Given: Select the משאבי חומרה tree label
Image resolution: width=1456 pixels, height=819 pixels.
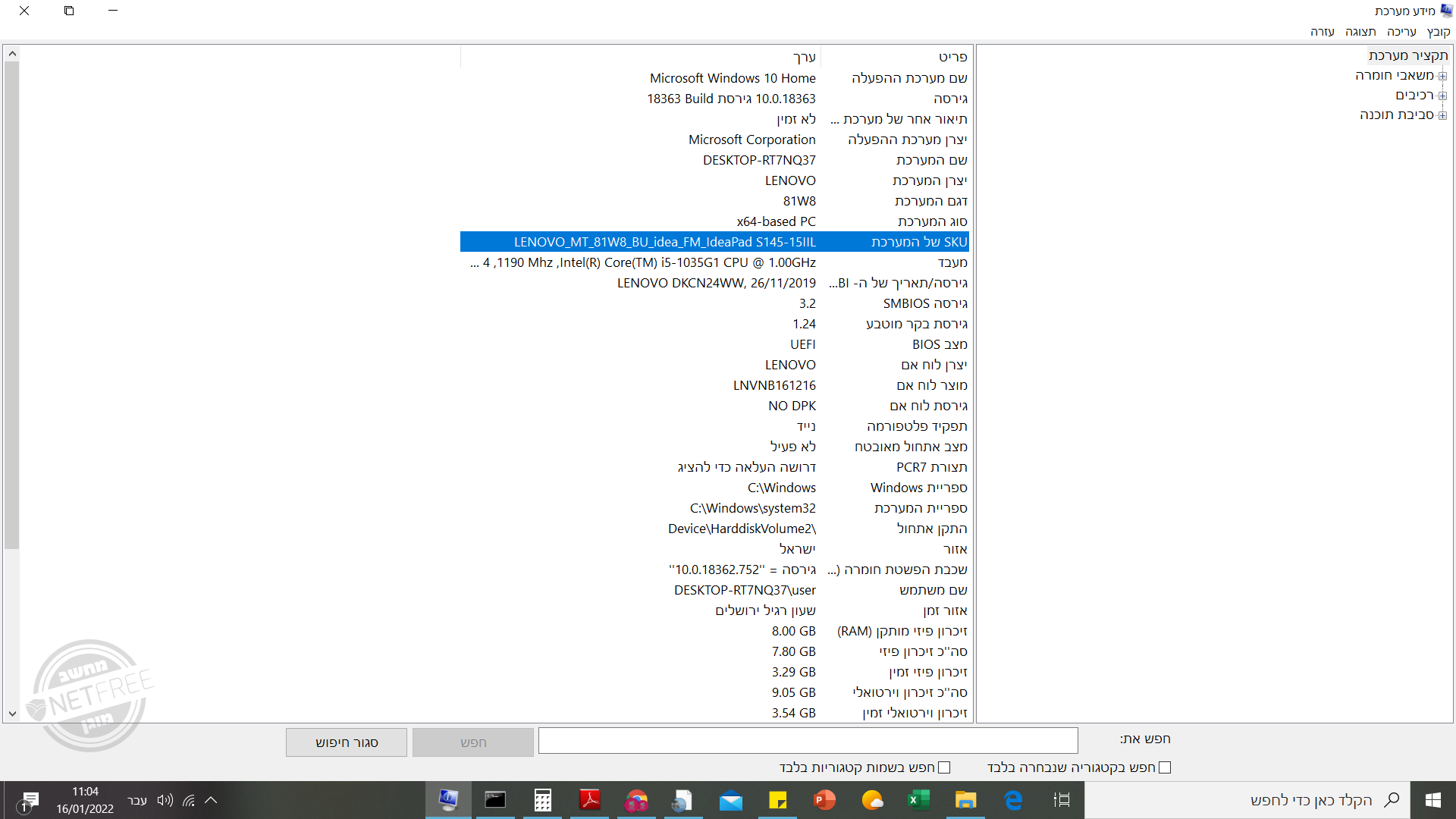Looking at the screenshot, I should (x=1395, y=75).
